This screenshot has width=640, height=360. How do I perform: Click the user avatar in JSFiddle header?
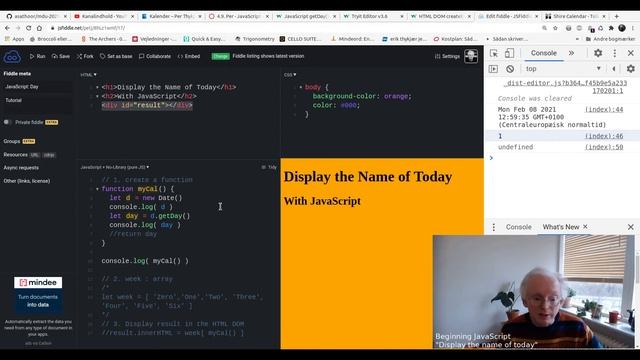pyautogui.click(x=471, y=56)
